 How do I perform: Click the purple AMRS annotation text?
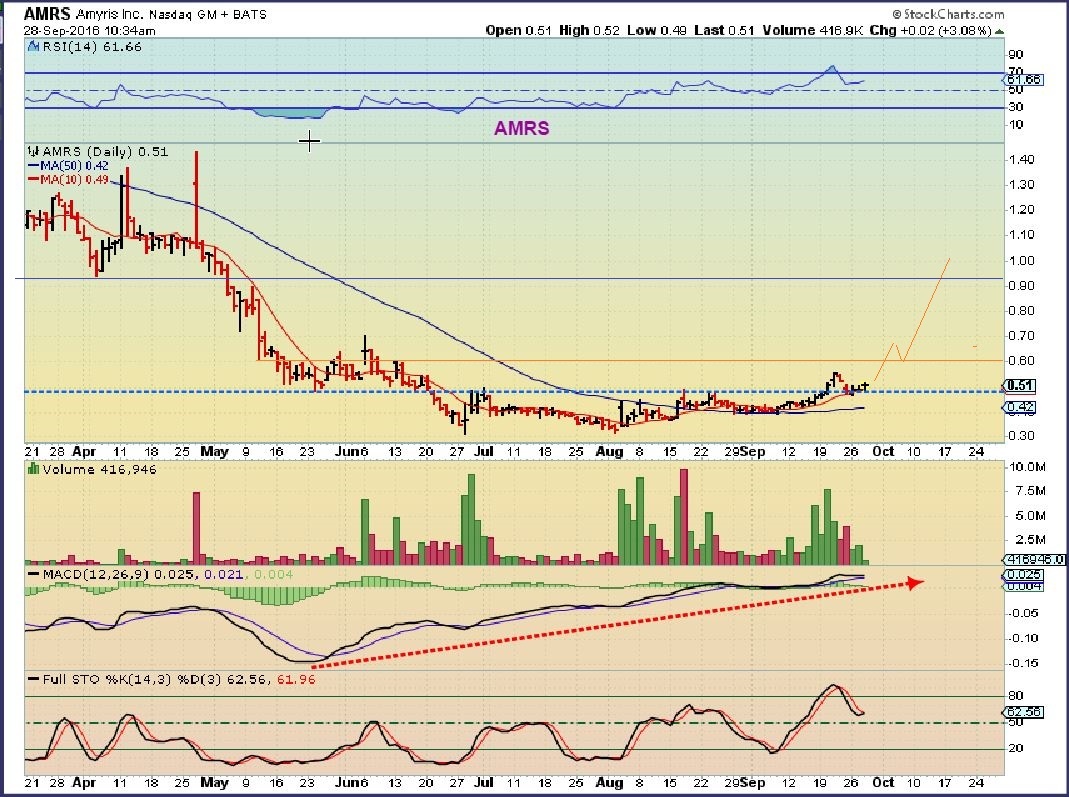pos(521,129)
